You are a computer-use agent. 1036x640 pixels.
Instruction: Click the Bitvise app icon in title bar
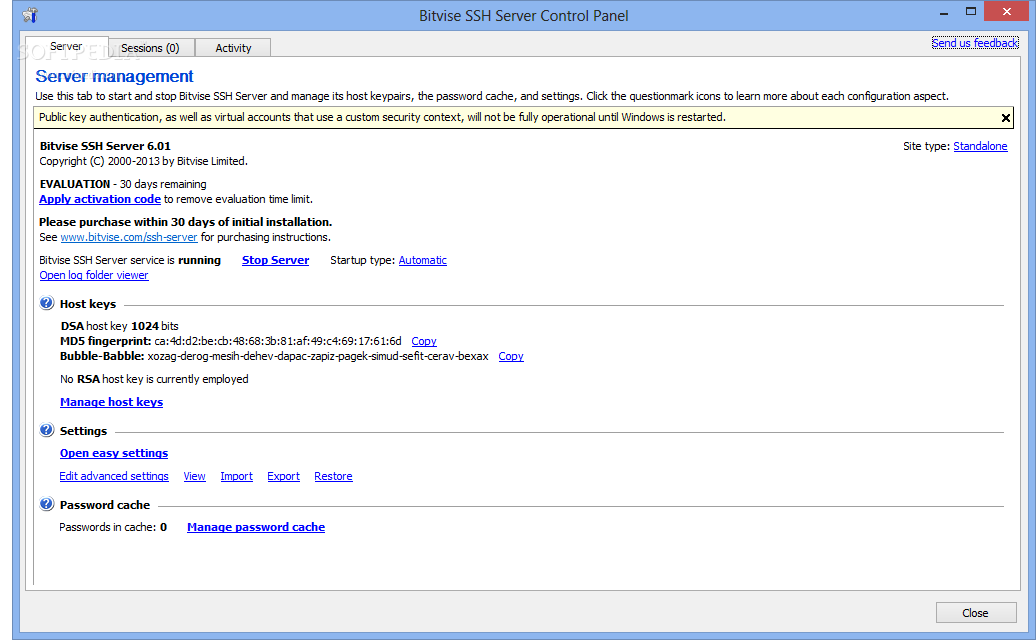coord(30,15)
